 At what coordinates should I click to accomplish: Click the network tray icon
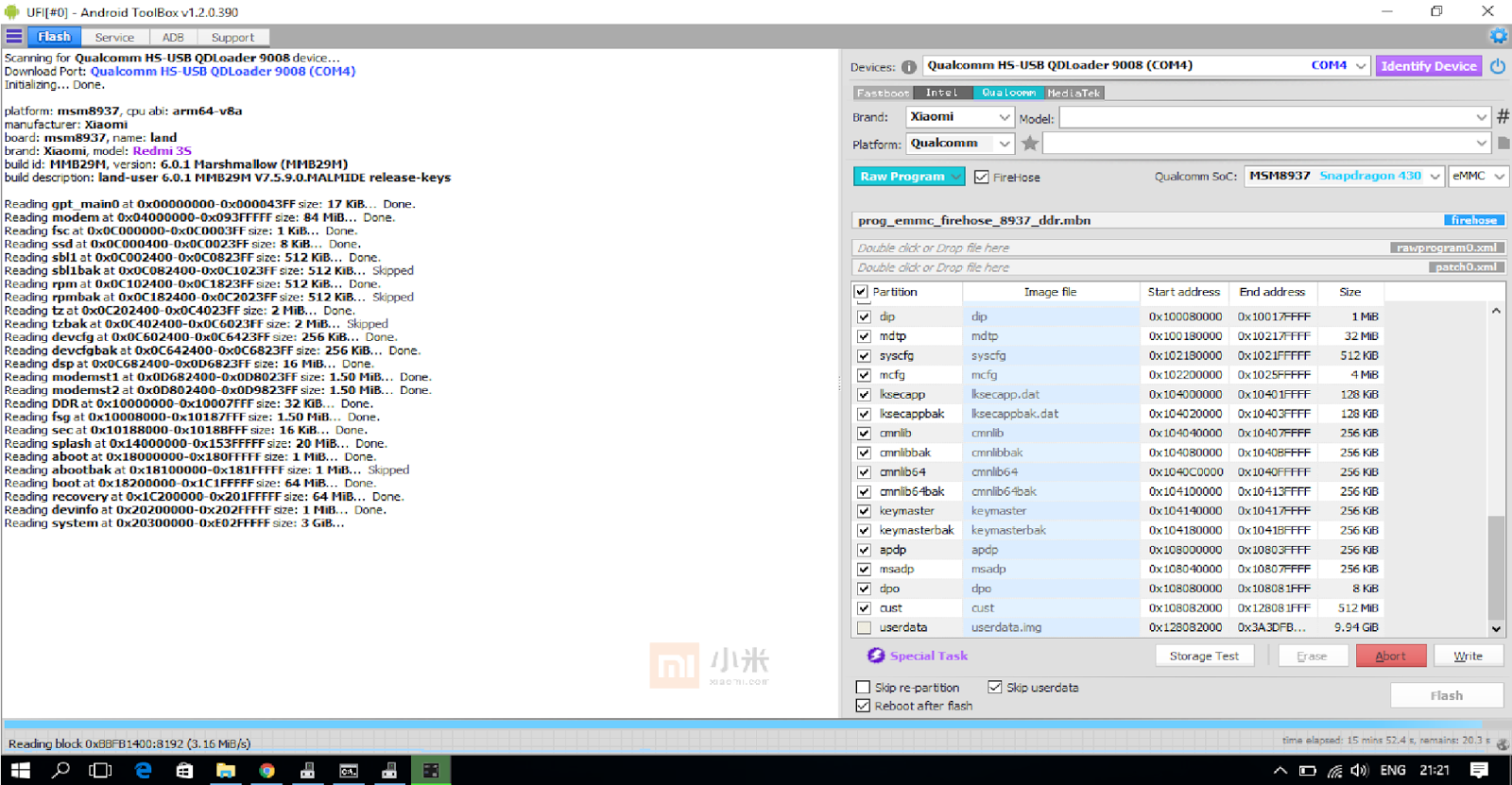coord(1334,771)
